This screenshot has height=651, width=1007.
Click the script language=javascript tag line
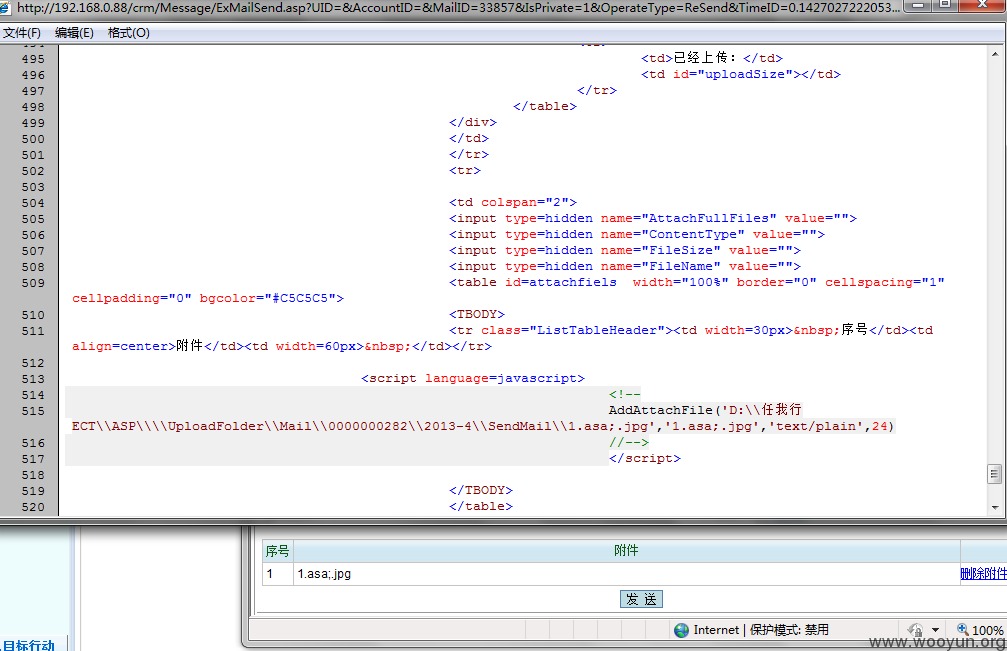473,378
